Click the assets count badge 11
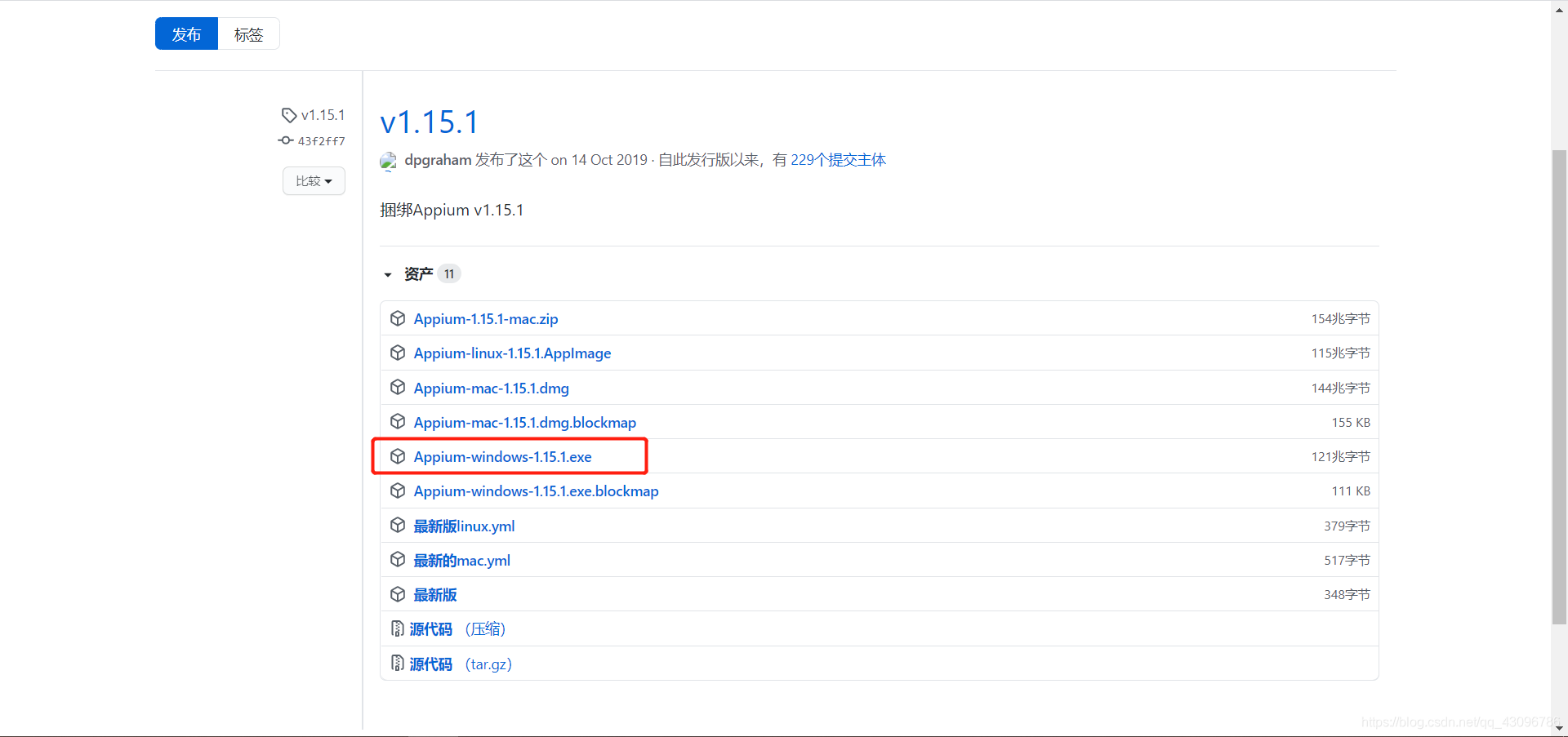 coord(449,274)
